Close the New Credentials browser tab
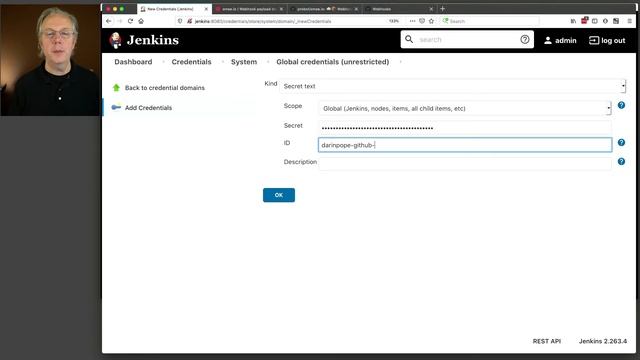Image resolution: width=640 pixels, height=360 pixels. 206,9
